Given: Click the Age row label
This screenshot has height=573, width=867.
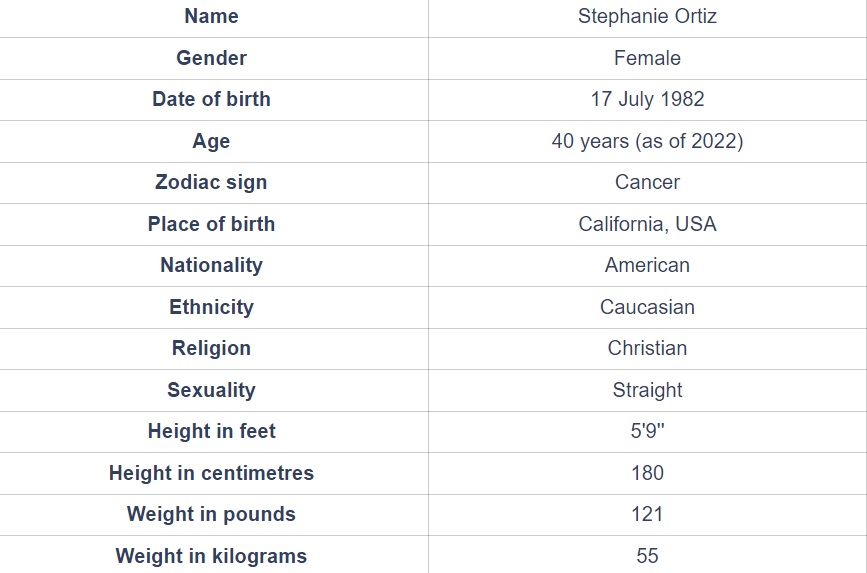Looking at the screenshot, I should (x=211, y=141).
